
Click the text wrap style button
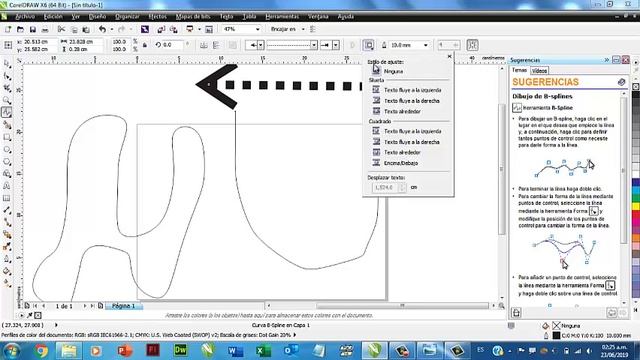(369, 45)
